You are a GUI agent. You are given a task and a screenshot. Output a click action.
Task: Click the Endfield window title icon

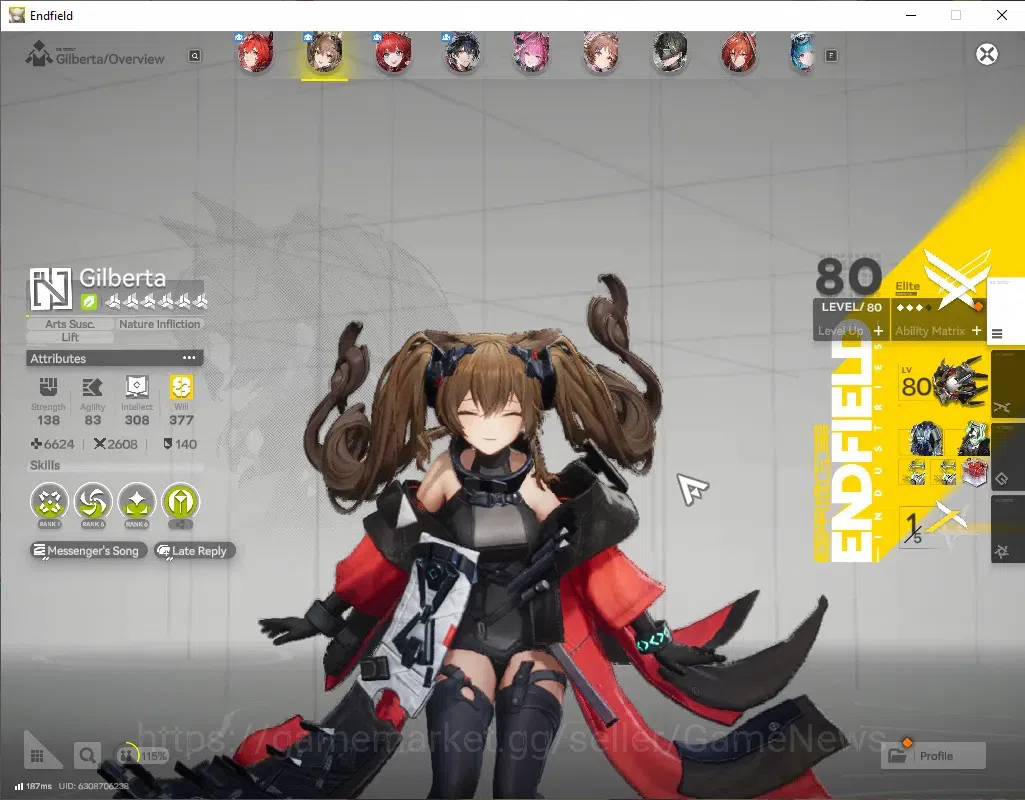pos(16,15)
